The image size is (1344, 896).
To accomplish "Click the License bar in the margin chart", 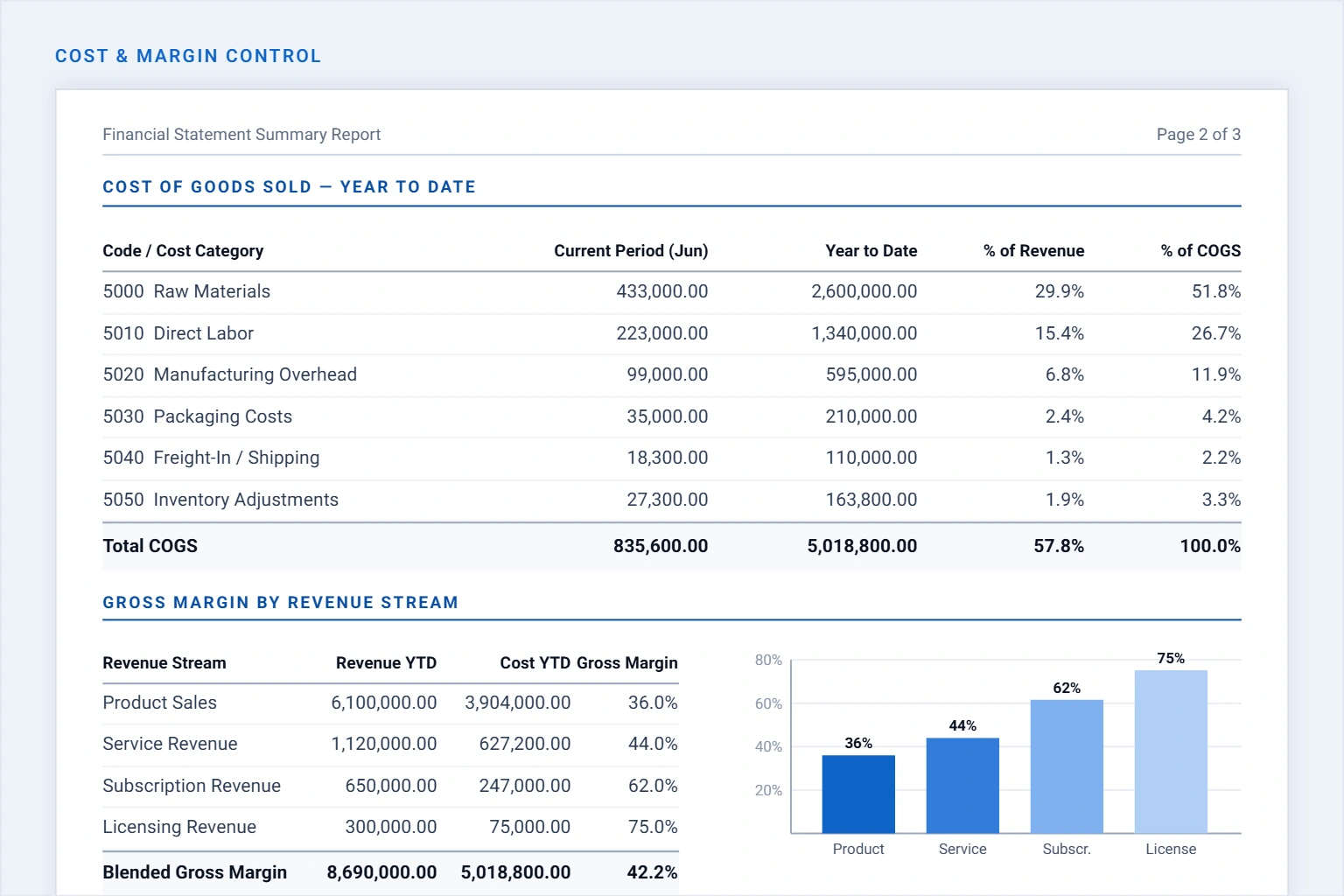I will tap(1171, 752).
